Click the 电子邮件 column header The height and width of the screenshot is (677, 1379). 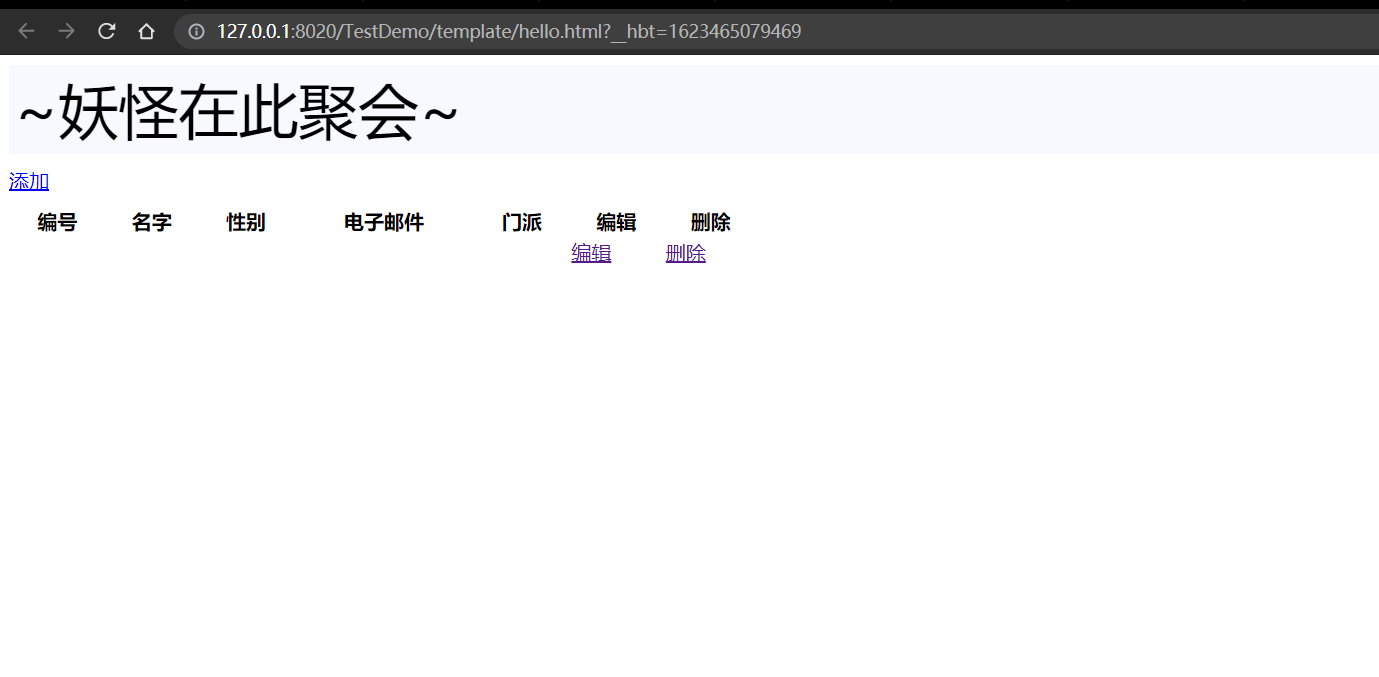384,222
